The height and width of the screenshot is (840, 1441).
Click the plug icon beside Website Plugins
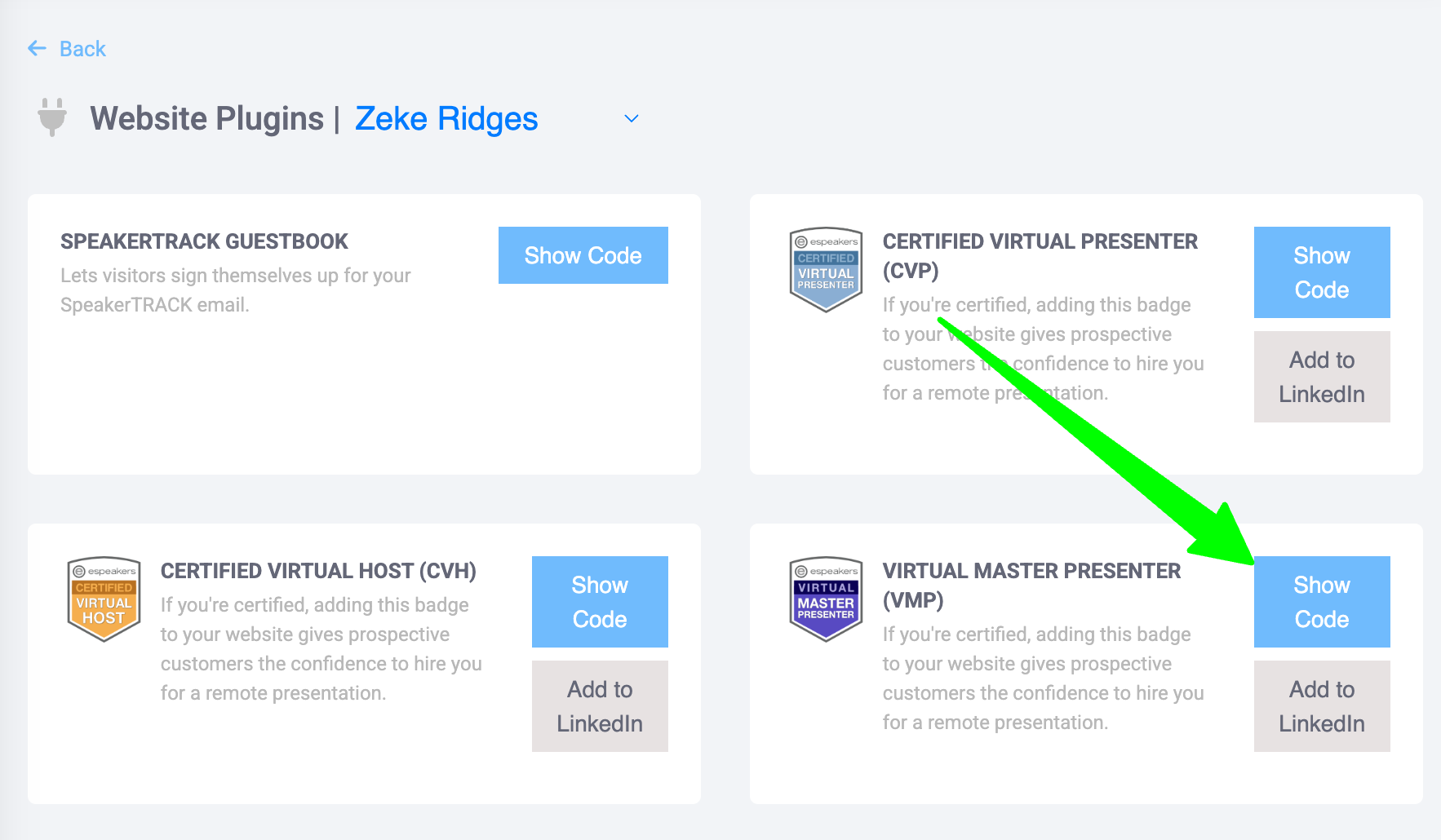click(x=52, y=117)
